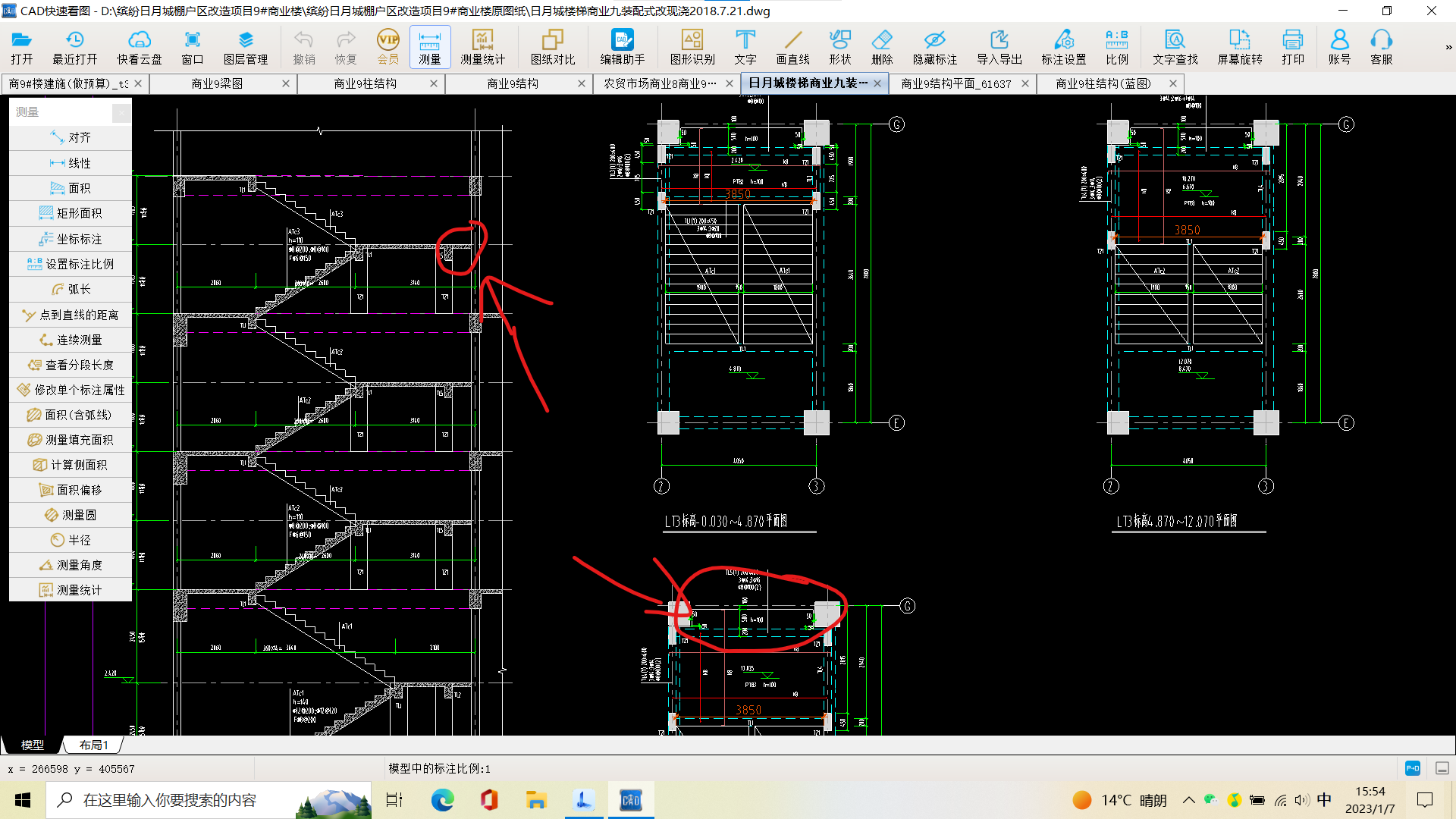This screenshot has height=819, width=1456.
Task: Launch 图纸对比 drawing compare
Action: pos(553,47)
